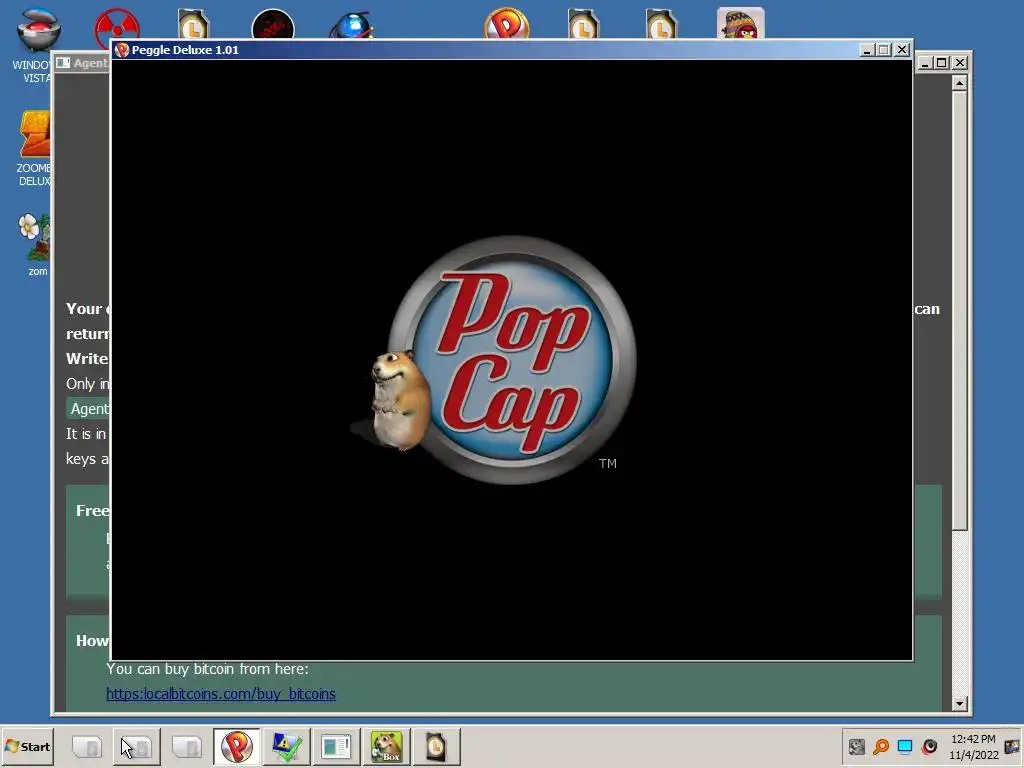Select the clock icon taskbar button
The image size is (1024, 768).
[x=436, y=746]
